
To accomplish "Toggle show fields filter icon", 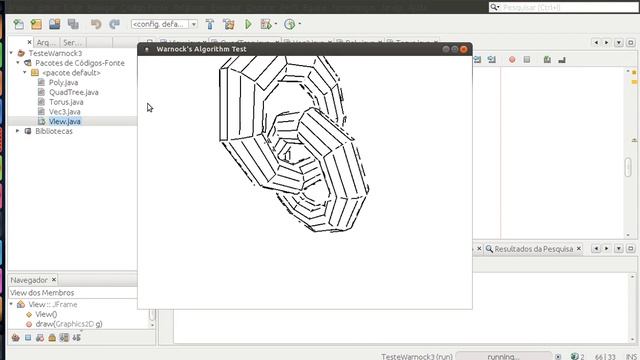I will tap(28, 338).
